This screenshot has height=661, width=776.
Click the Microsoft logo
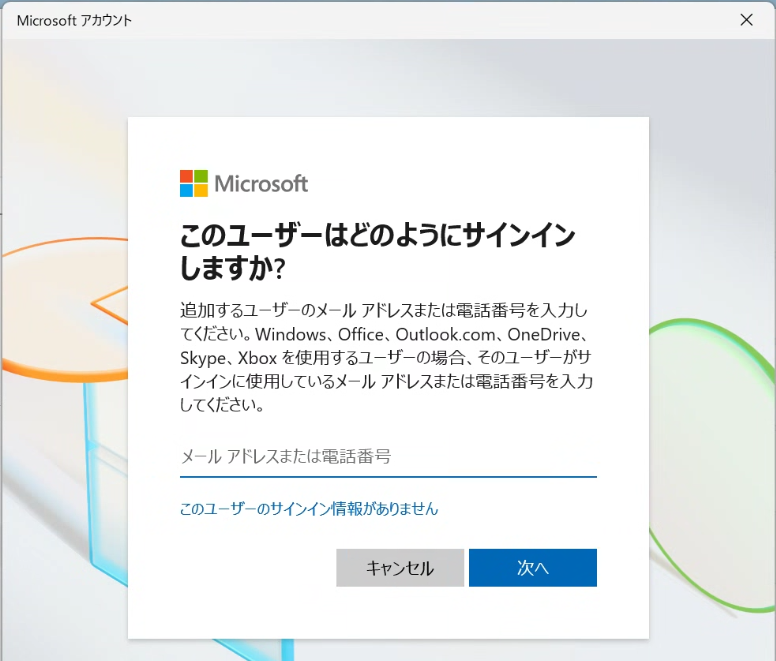point(244,184)
